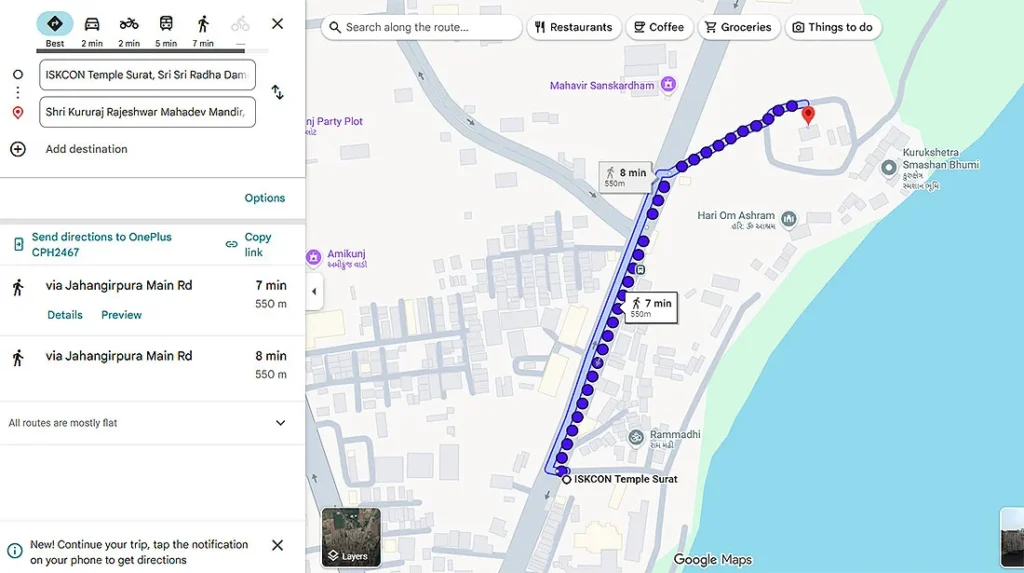Viewport: 1024px width, 573px height.
Task: Choose the Driving car mode
Action: click(92, 24)
